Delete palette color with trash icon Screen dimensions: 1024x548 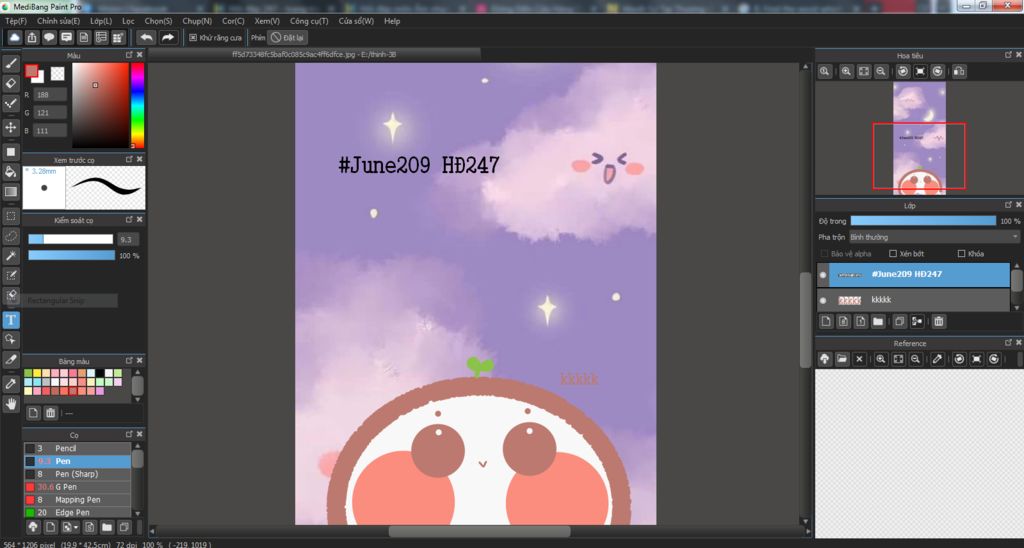(50, 413)
